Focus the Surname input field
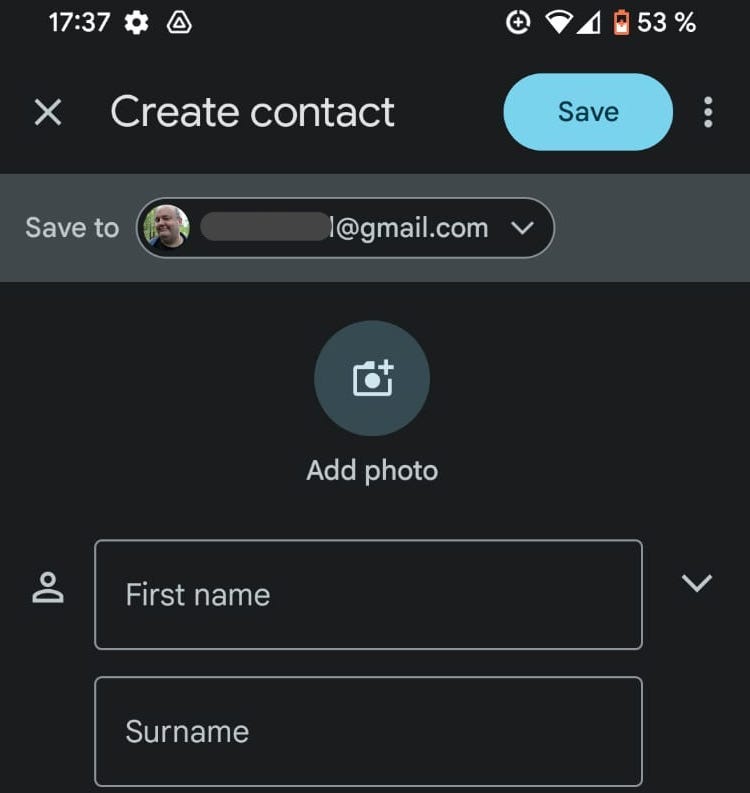750x793 pixels. [x=368, y=731]
